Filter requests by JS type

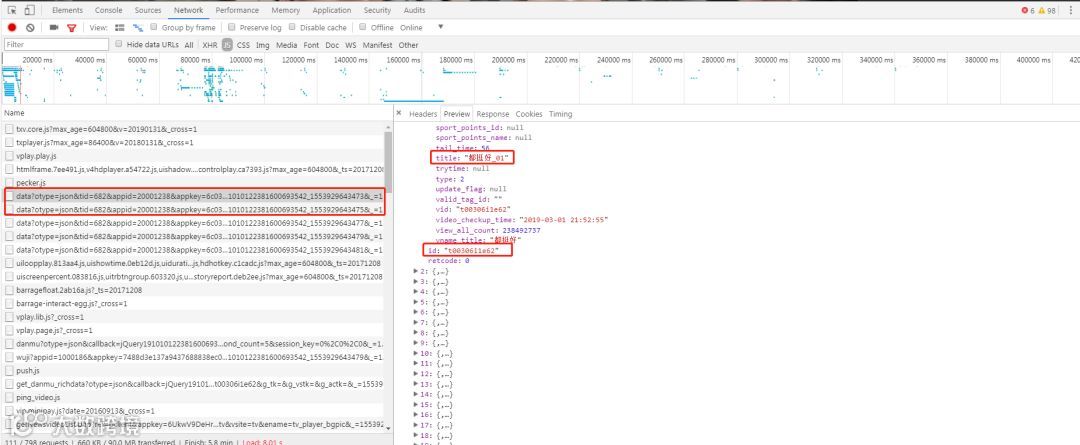(227, 45)
